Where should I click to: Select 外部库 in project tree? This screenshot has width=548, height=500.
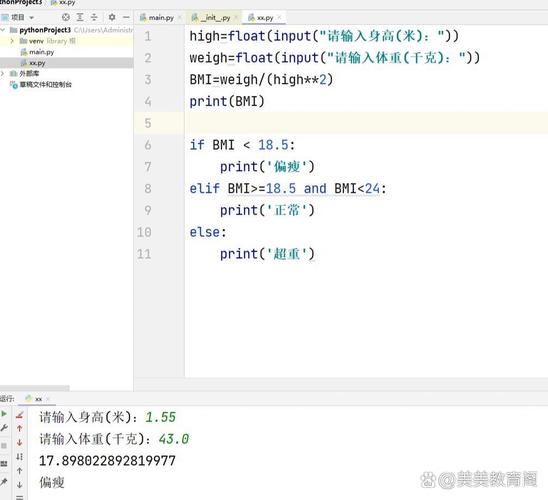coord(24,73)
